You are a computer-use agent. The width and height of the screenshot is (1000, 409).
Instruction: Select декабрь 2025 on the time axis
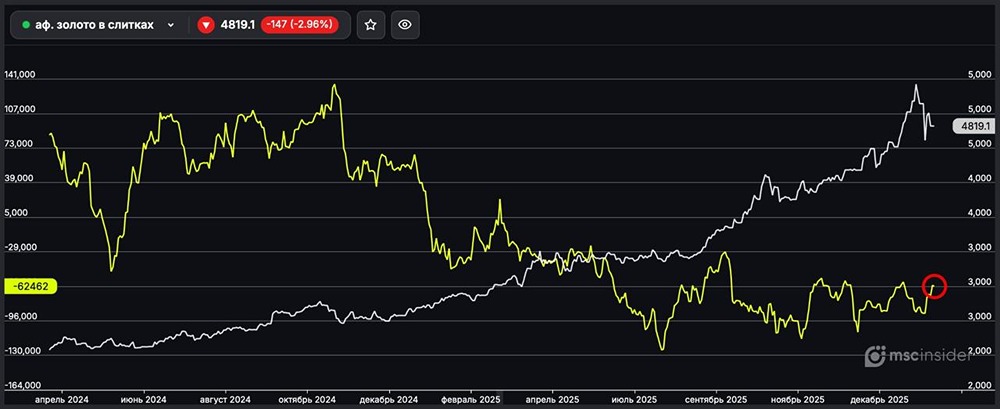click(x=879, y=398)
